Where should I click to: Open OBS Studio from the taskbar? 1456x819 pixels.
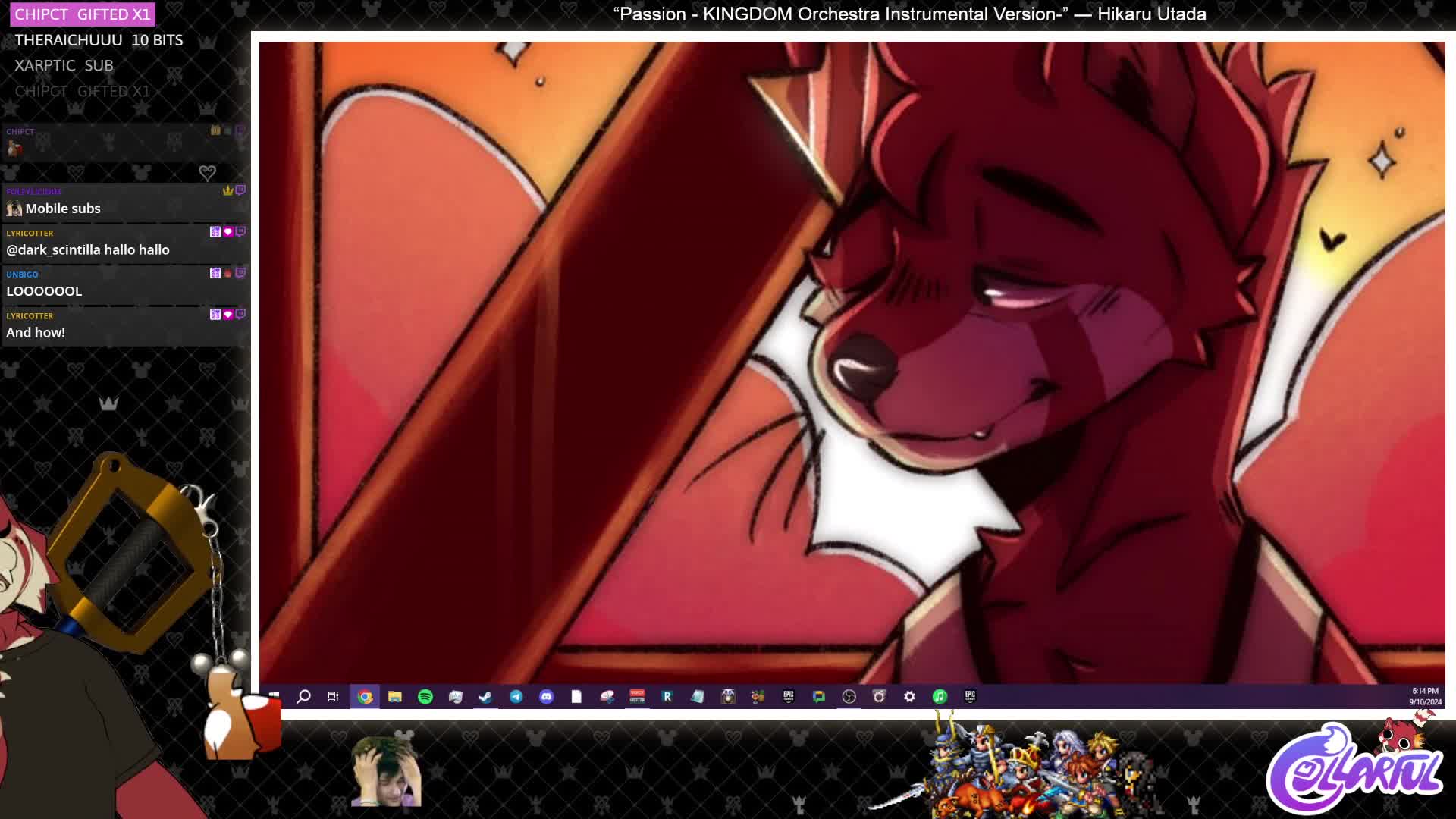849,696
